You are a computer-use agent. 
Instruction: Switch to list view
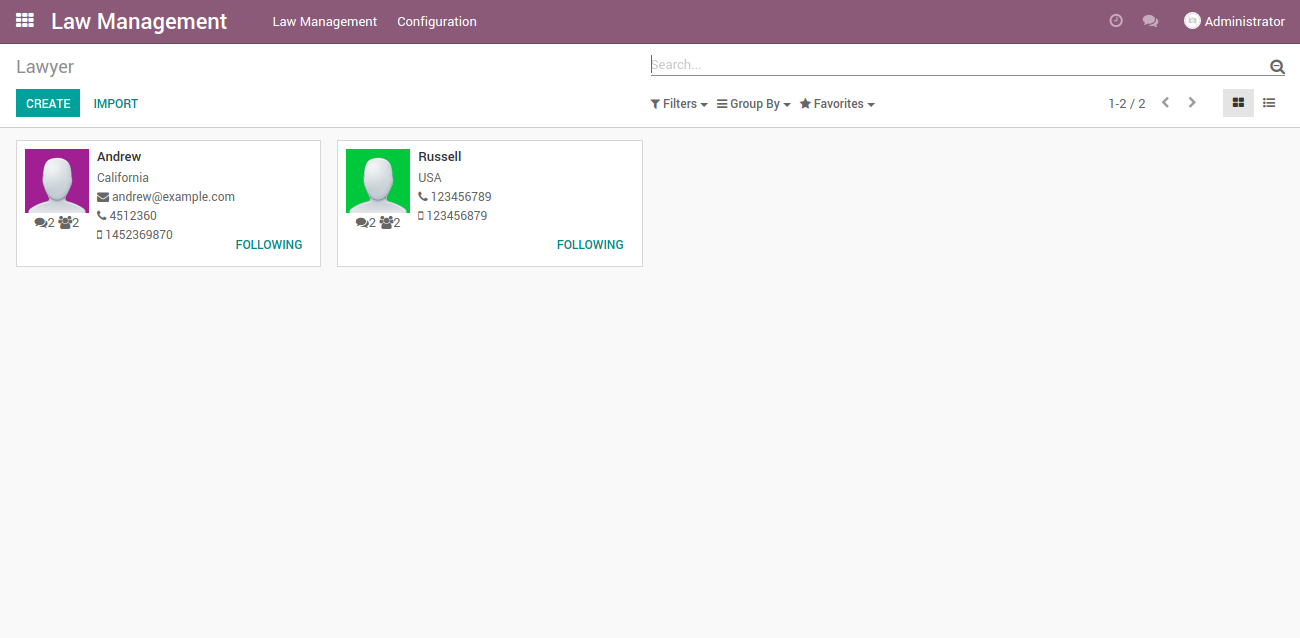[x=1269, y=103]
